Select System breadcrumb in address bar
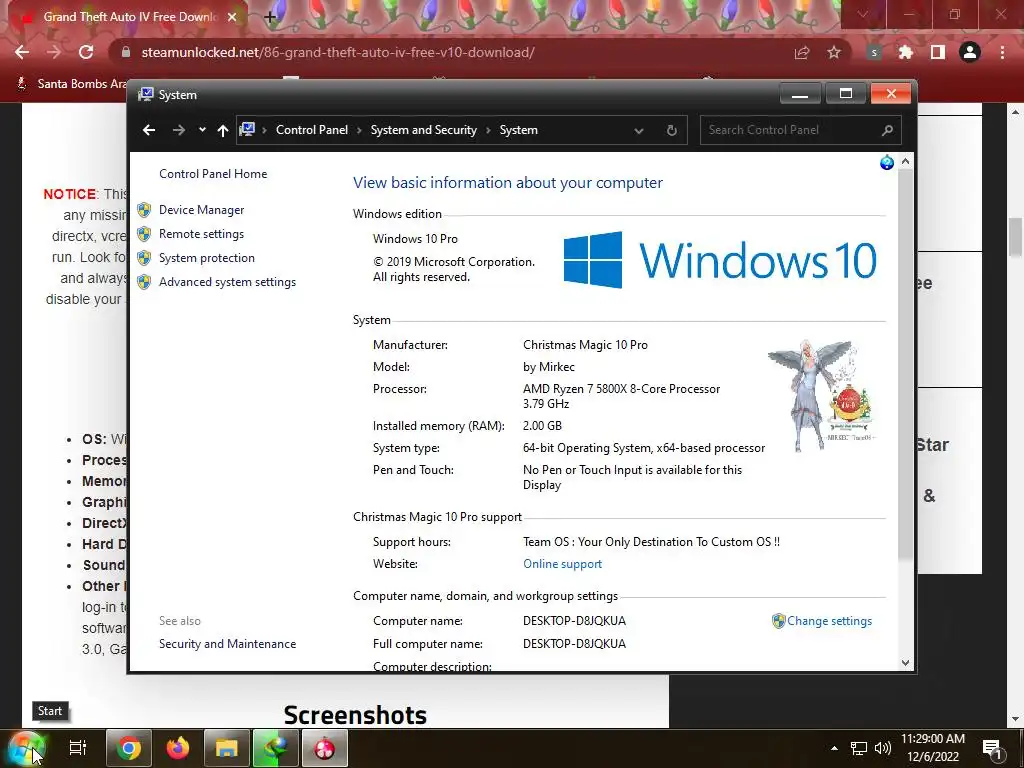Viewport: 1024px width, 768px height. coord(519,130)
